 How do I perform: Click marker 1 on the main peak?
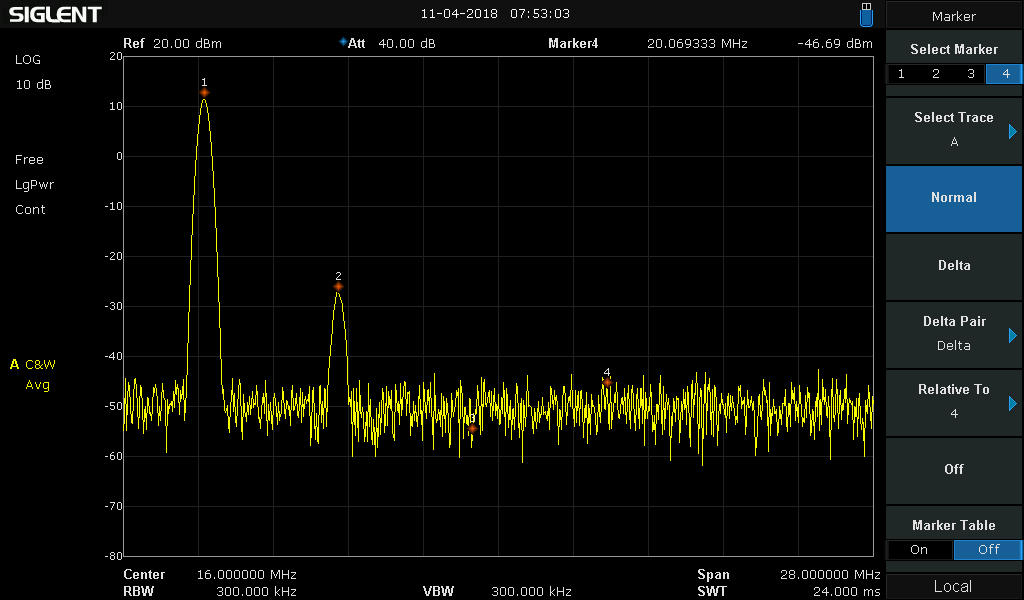click(204, 93)
